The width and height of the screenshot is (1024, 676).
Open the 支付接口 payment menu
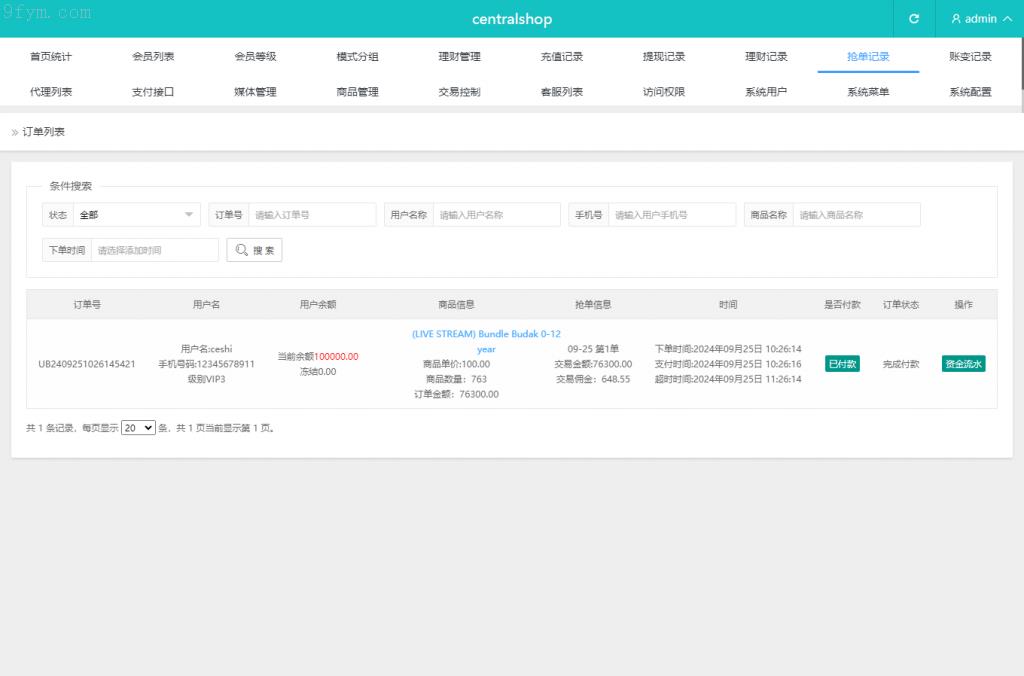pos(153,92)
